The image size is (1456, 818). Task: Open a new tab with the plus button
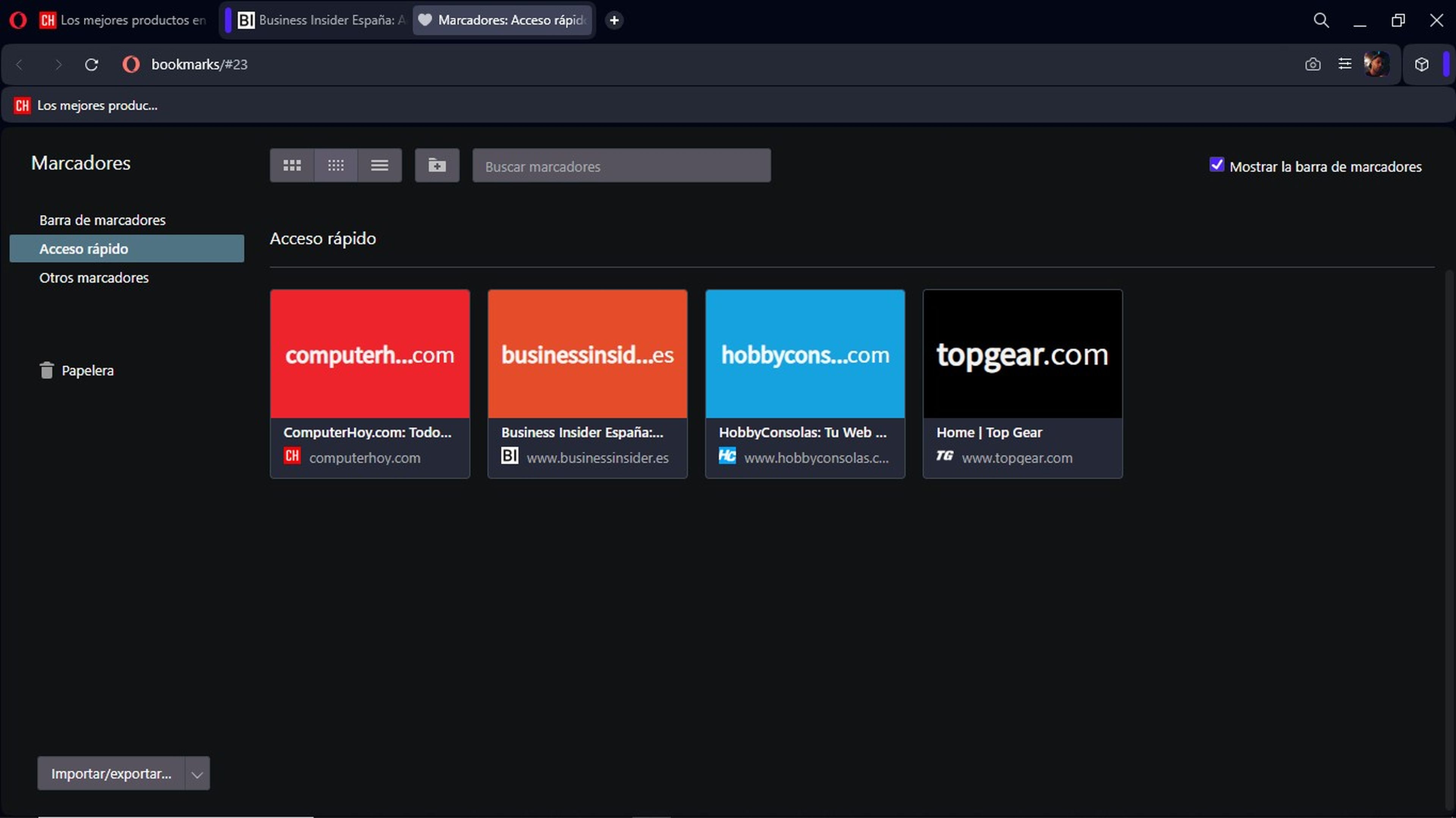click(x=614, y=20)
